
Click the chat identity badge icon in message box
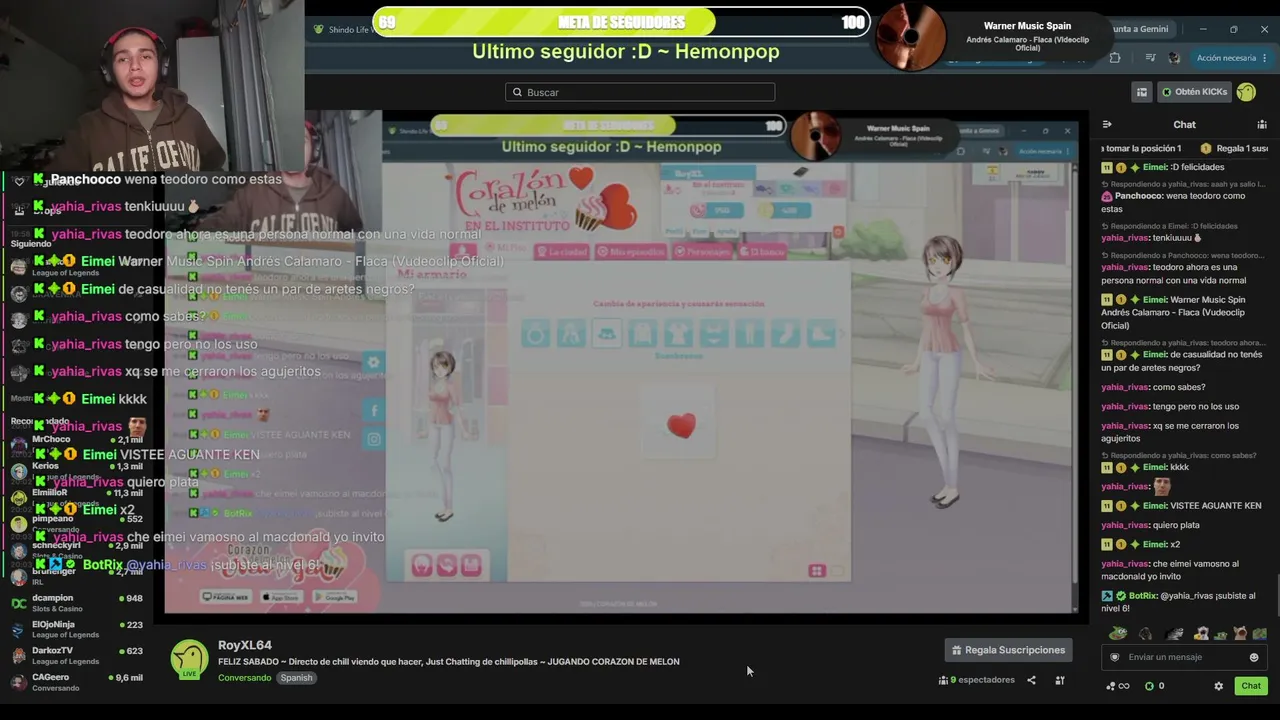pos(1115,657)
